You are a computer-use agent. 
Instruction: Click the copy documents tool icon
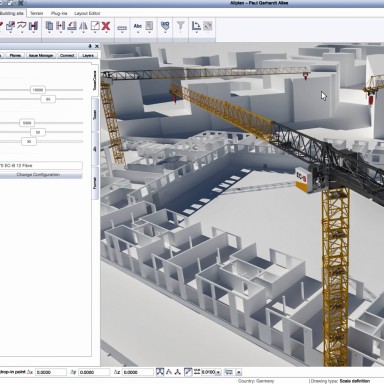point(49,26)
